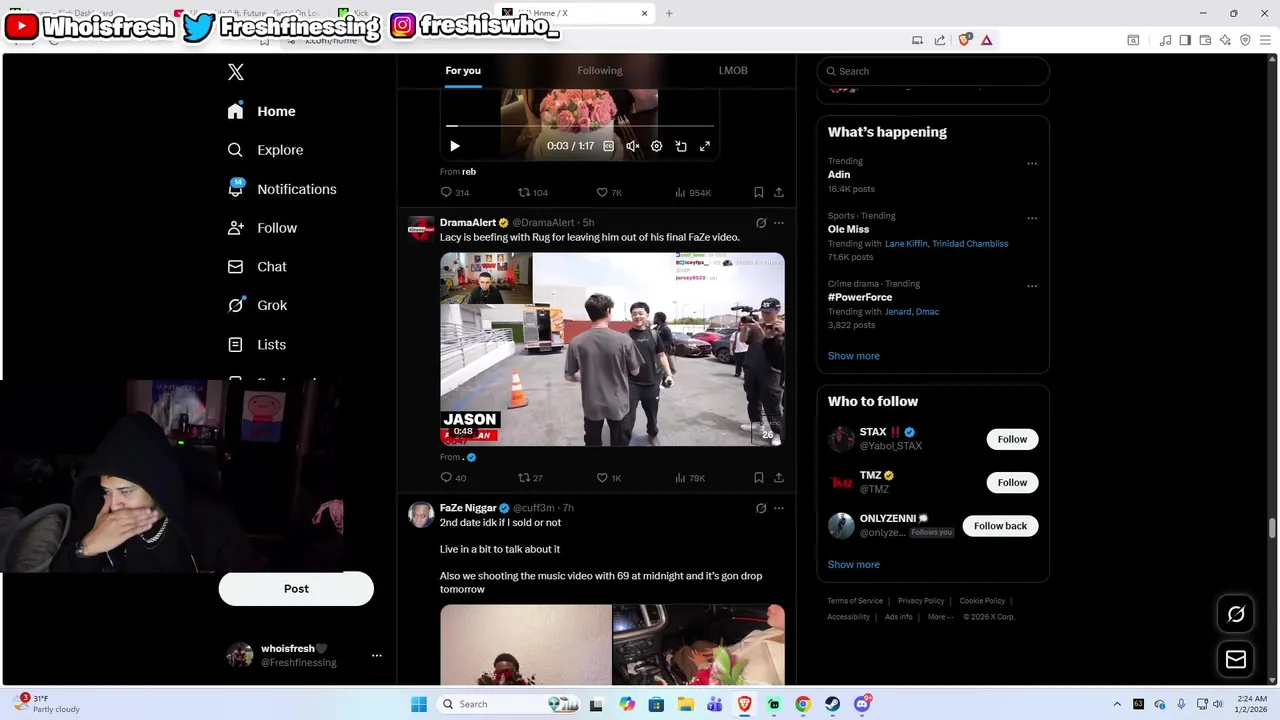Open more options on cuff3m post
This screenshot has height=720, width=1280.
779,508
